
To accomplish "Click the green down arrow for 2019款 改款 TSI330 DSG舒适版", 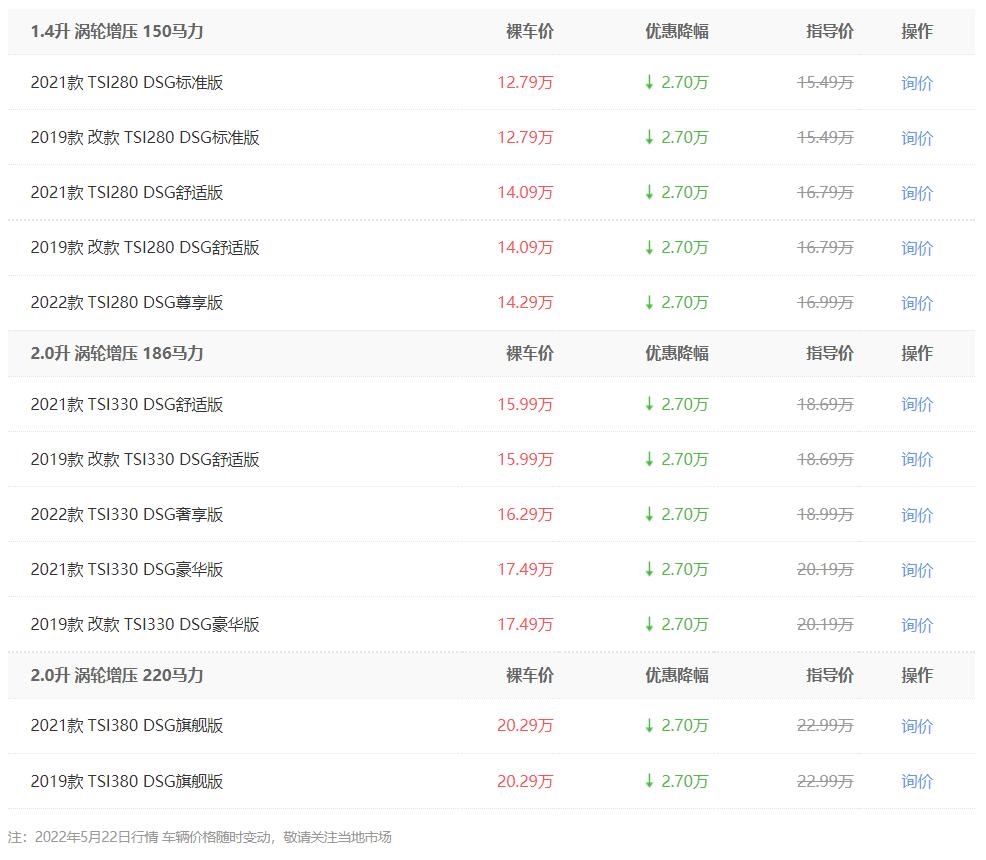I will (x=650, y=459).
